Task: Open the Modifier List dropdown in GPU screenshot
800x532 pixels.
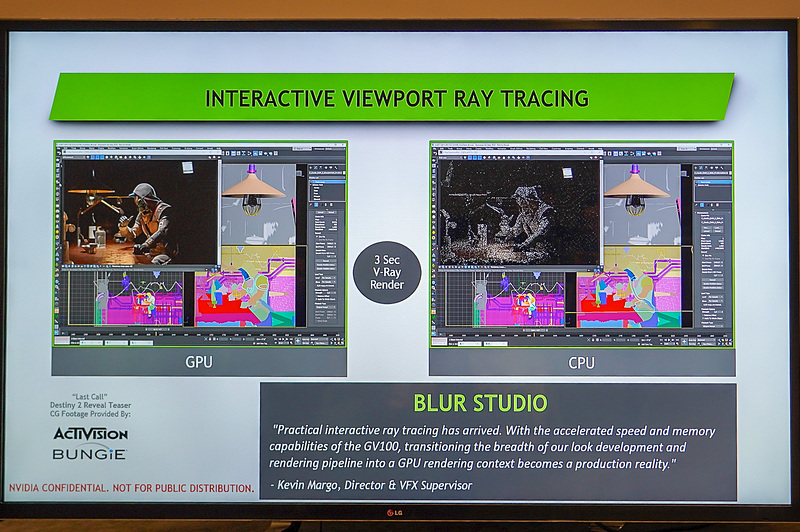Action: [327, 178]
